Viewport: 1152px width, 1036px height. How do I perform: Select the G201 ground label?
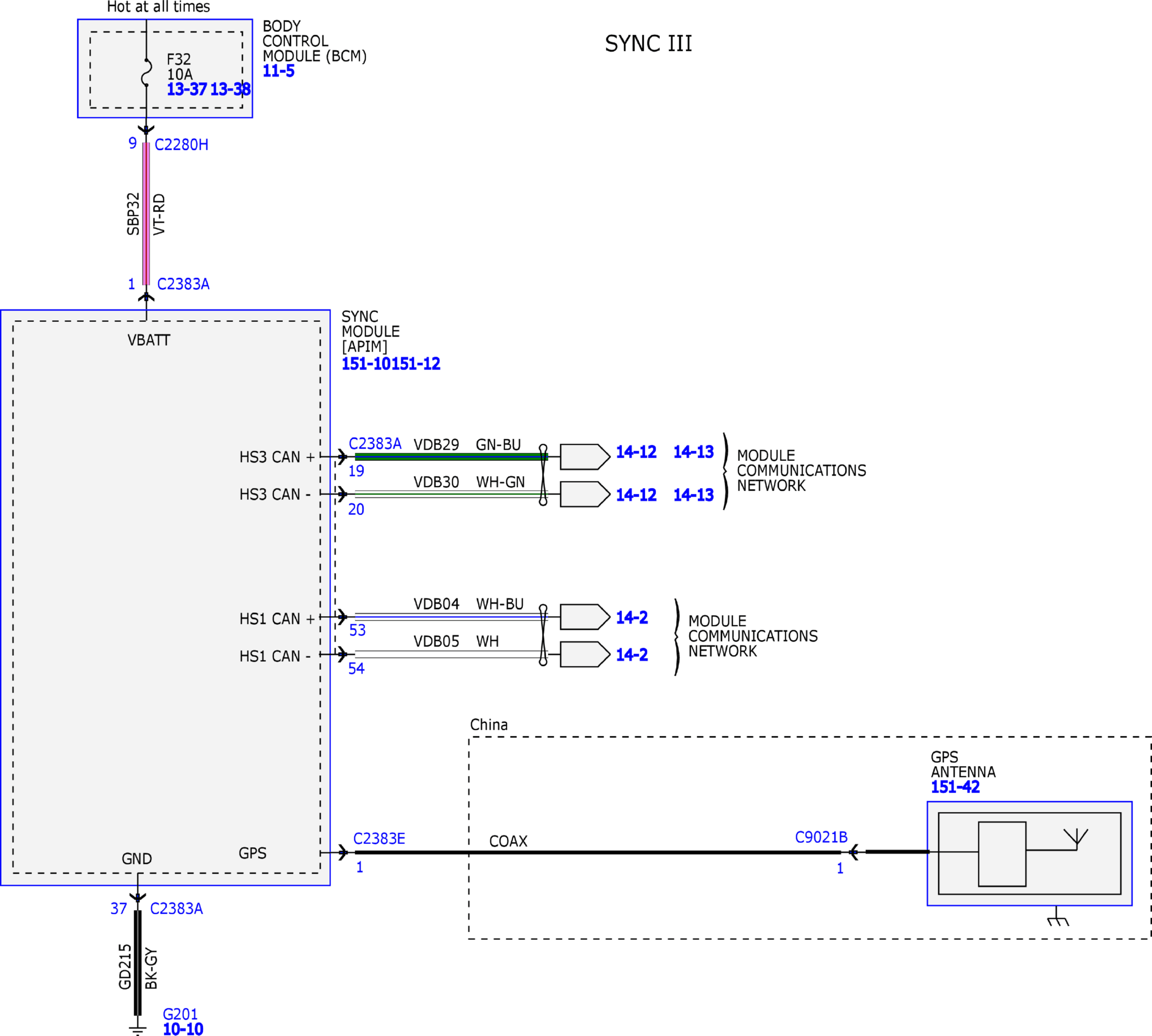pyautogui.click(x=181, y=1014)
